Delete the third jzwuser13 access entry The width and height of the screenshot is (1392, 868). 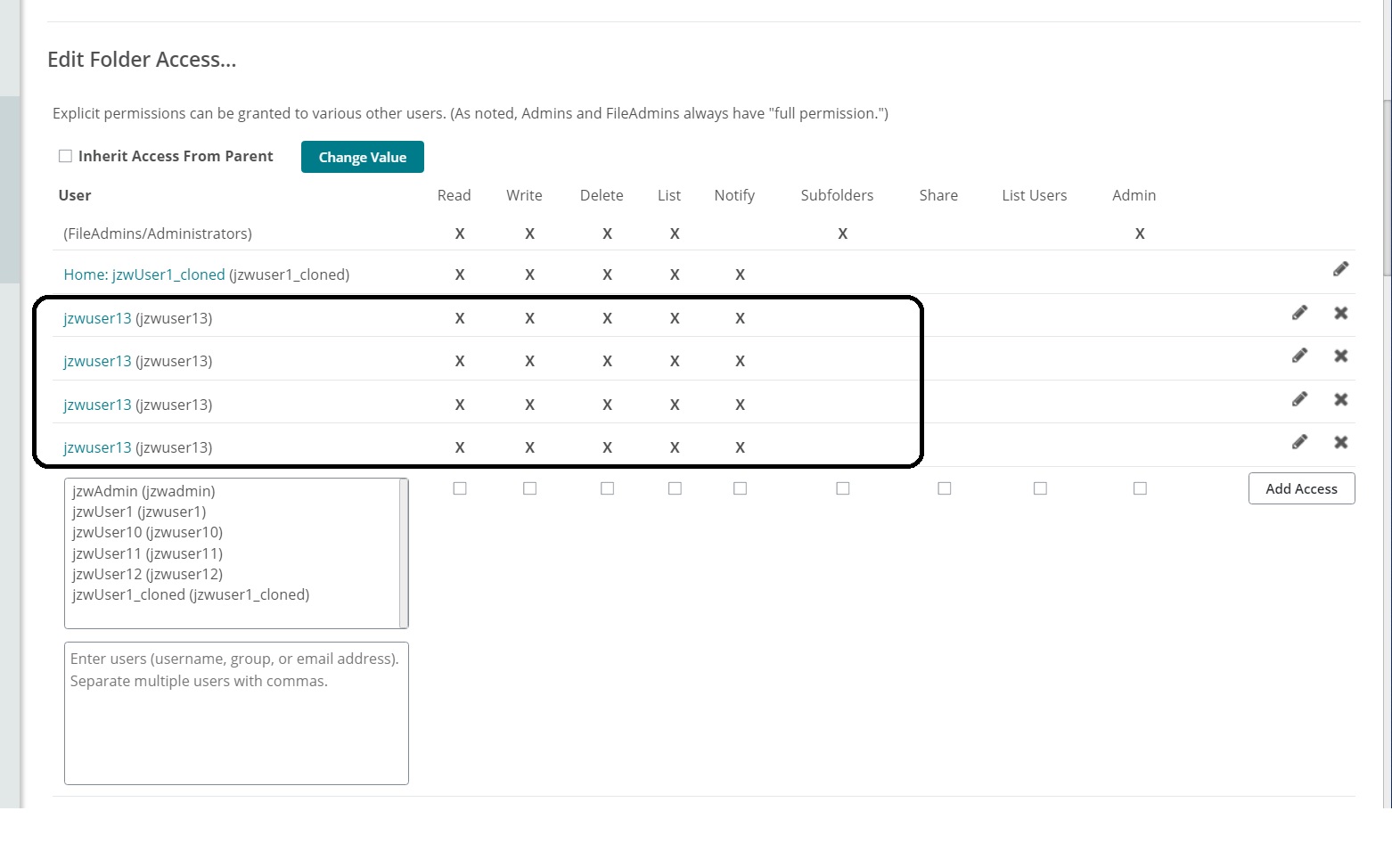[1340, 399]
